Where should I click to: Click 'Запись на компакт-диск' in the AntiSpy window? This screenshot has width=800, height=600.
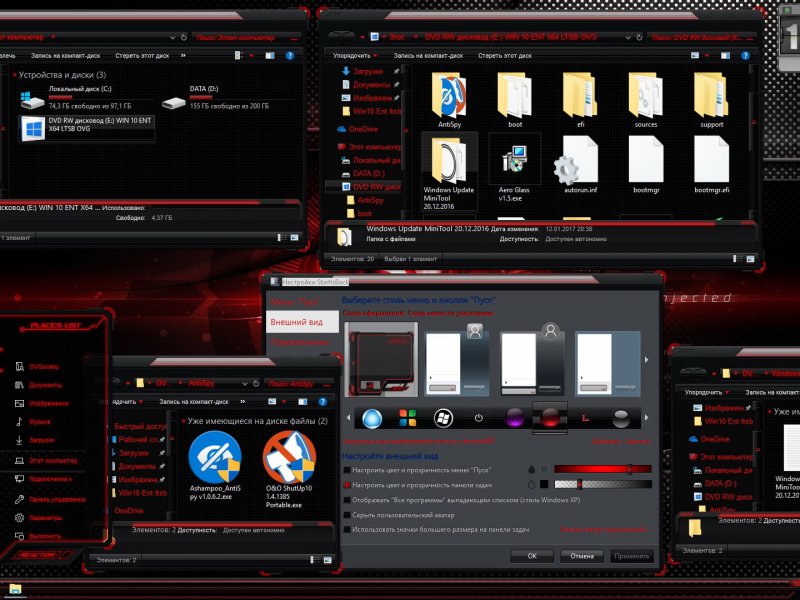pyautogui.click(x=194, y=402)
